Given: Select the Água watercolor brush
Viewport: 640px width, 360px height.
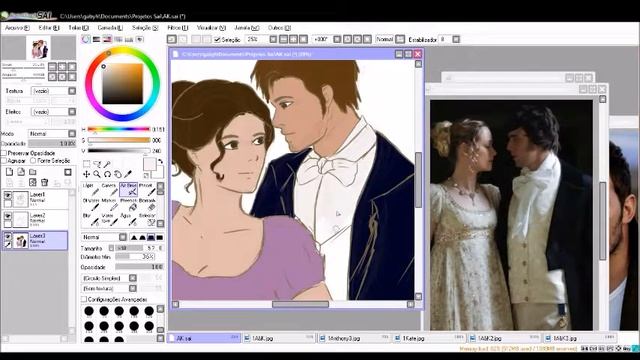Looking at the screenshot, I should pos(128,220).
